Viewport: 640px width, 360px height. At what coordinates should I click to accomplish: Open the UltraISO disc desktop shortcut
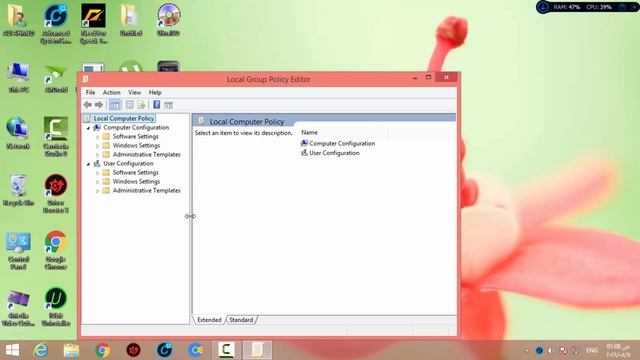click(168, 20)
